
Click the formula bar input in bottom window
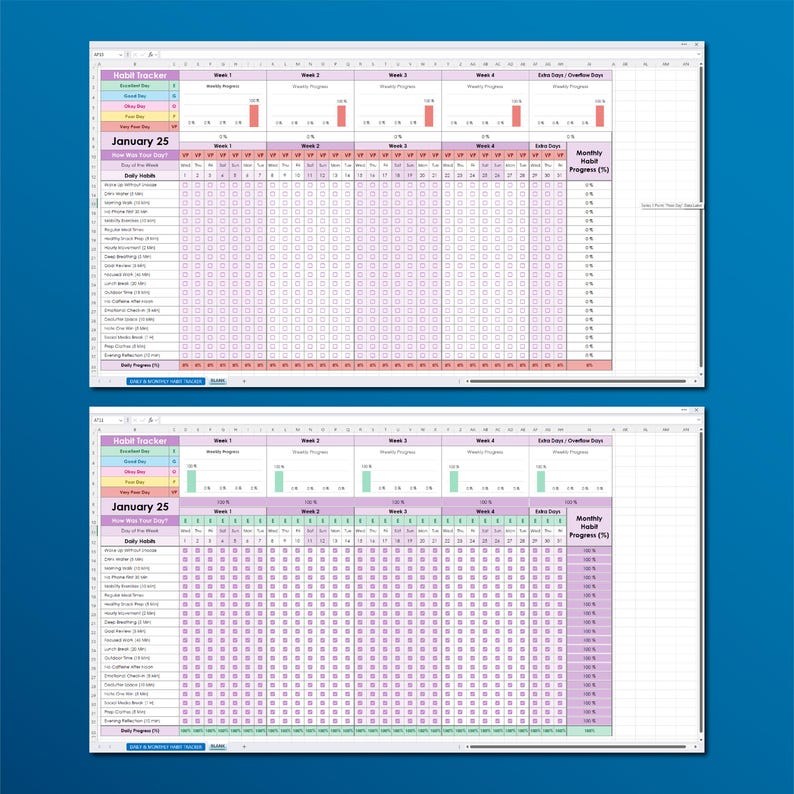(x=428, y=420)
